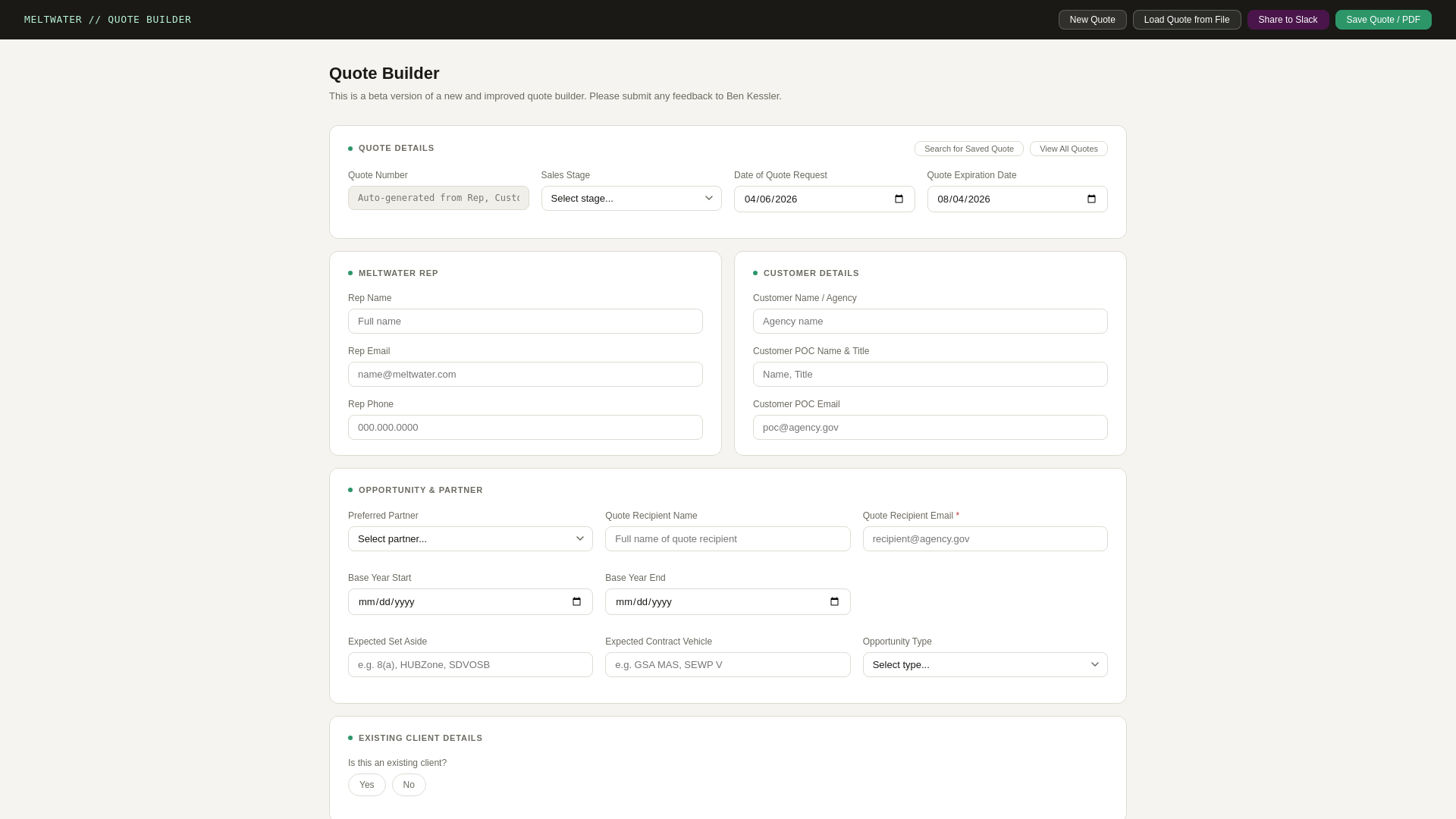Open View All Quotes

[1068, 149]
